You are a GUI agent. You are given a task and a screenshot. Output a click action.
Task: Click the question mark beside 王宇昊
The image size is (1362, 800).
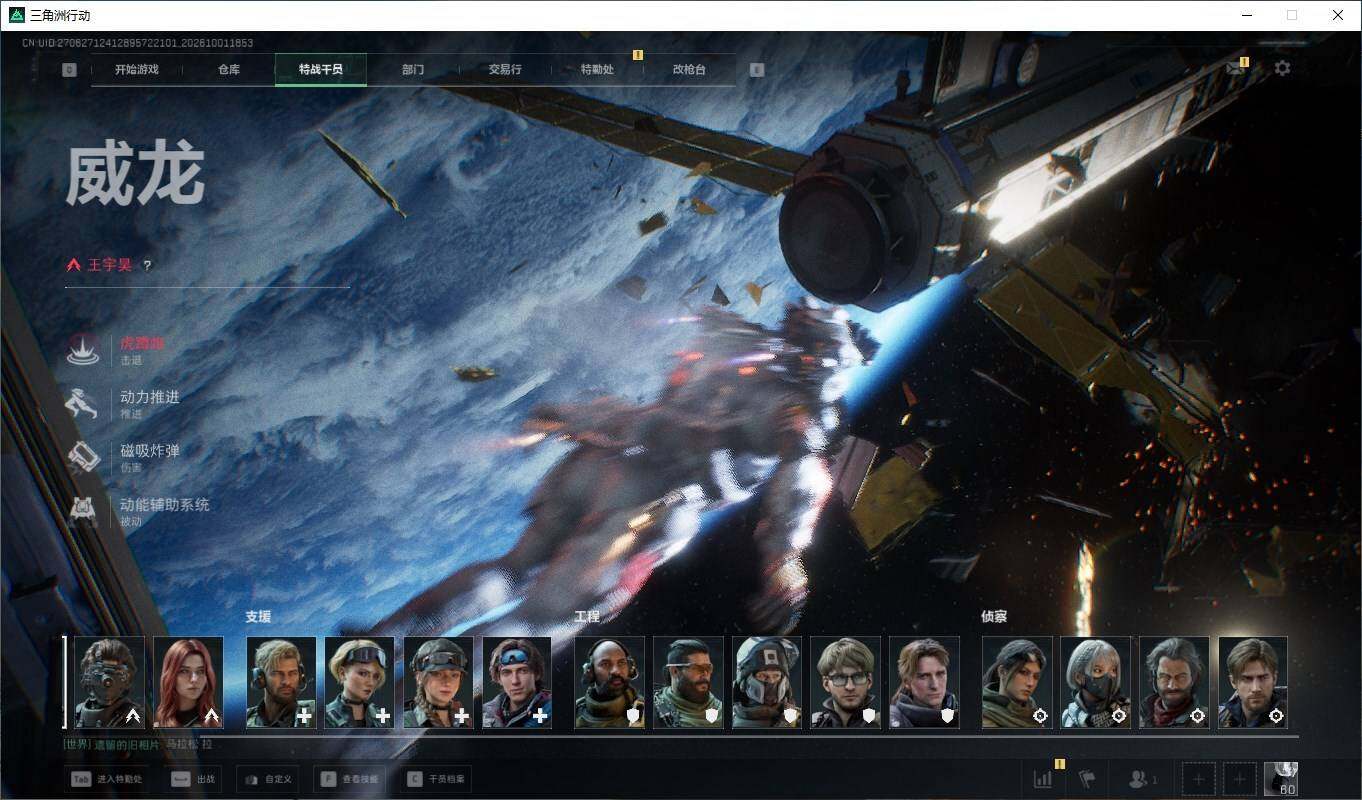pos(147,266)
